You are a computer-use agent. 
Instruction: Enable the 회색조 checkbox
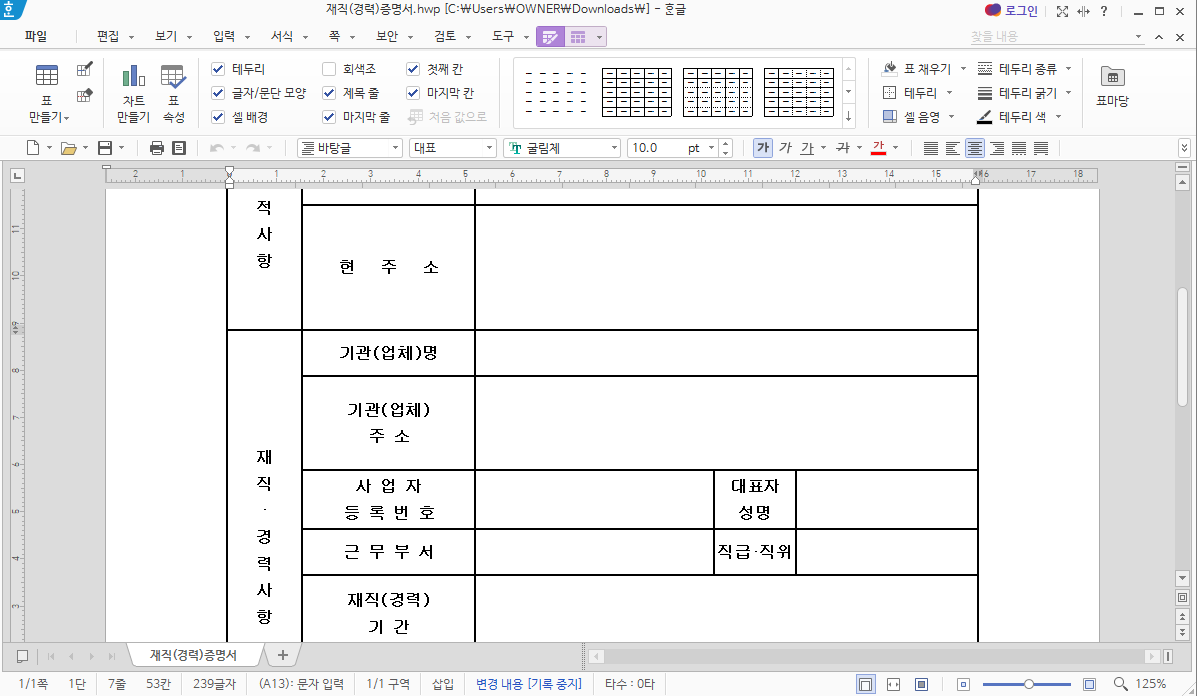tap(329, 69)
